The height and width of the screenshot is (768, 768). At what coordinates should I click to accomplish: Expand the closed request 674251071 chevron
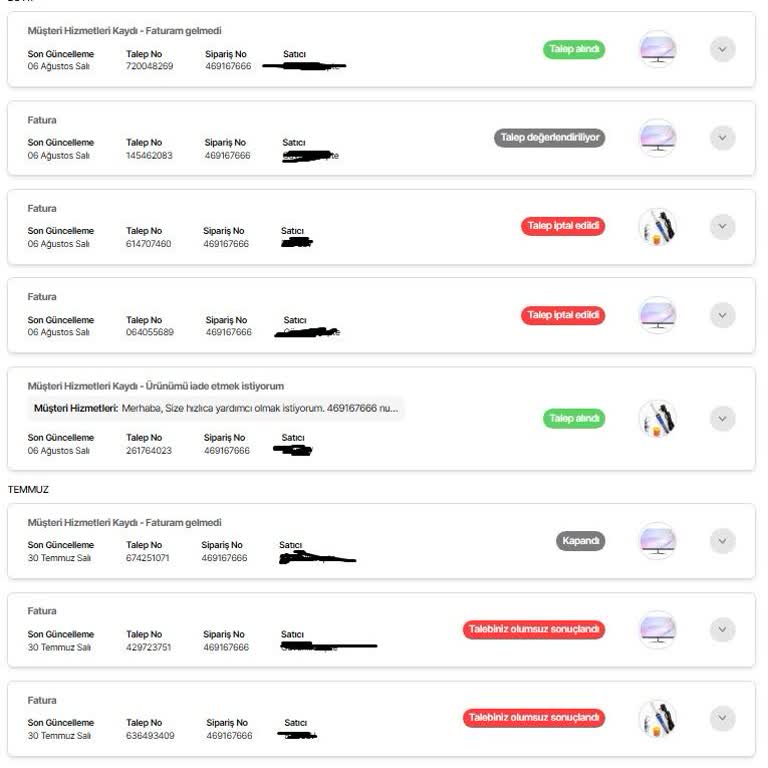tap(722, 541)
